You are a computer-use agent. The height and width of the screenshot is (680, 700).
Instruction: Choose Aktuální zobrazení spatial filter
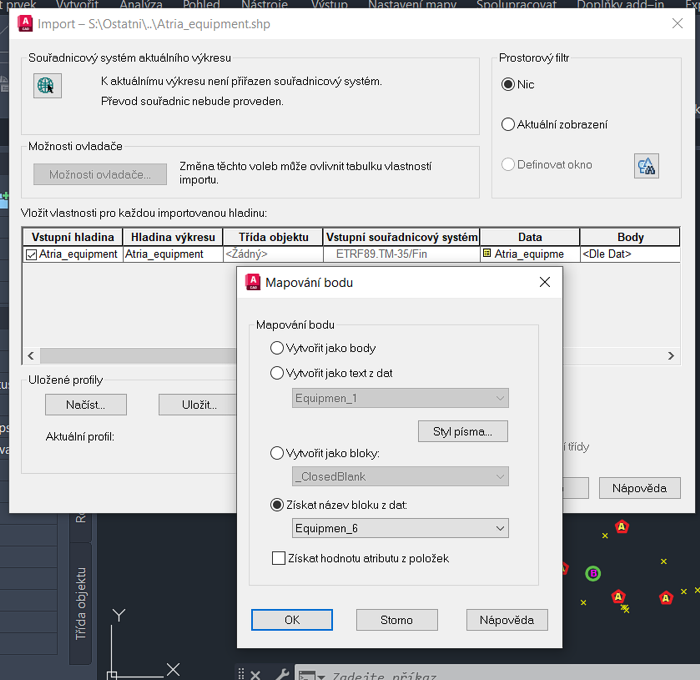tap(508, 125)
